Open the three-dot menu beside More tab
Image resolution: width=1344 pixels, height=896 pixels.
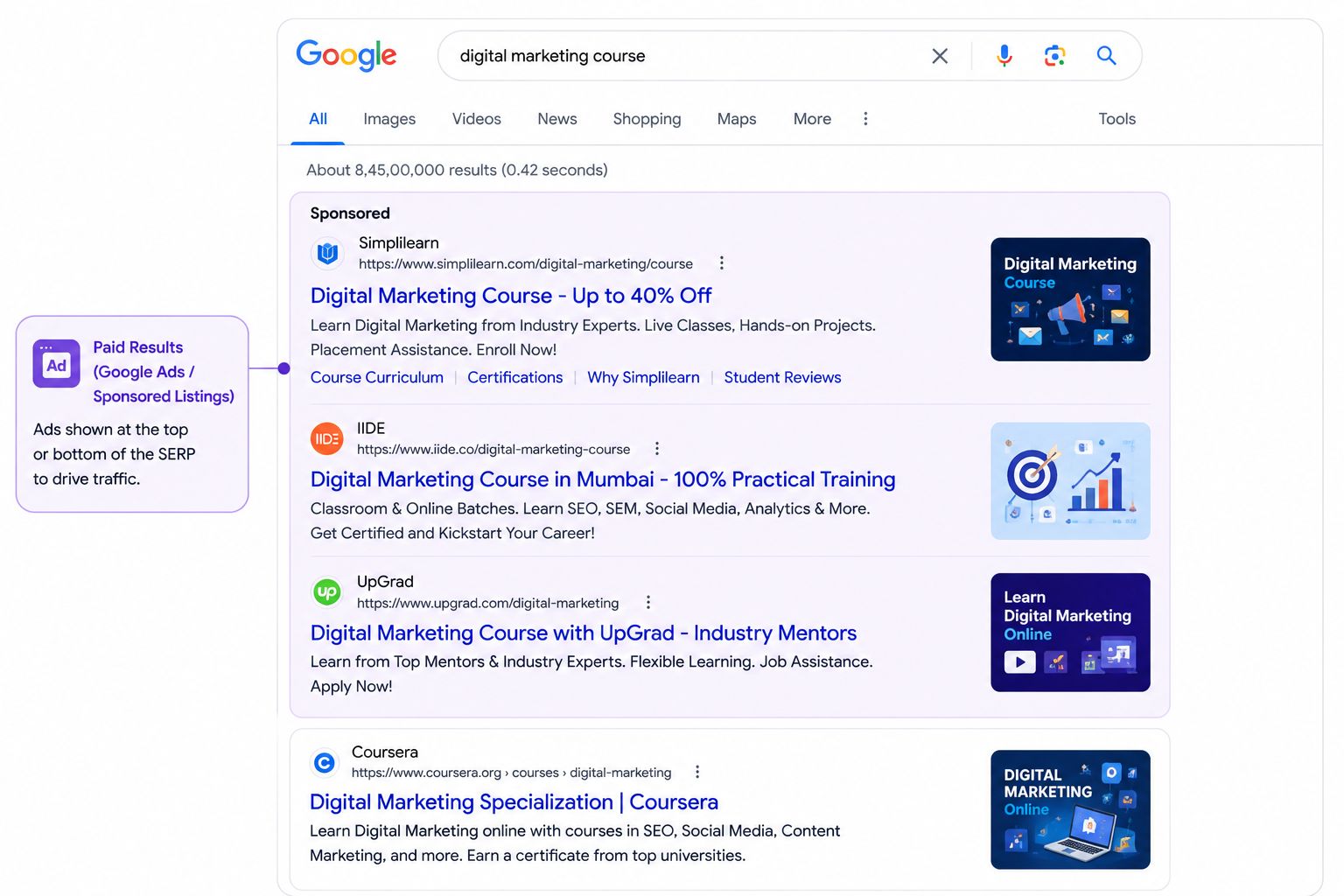(865, 119)
